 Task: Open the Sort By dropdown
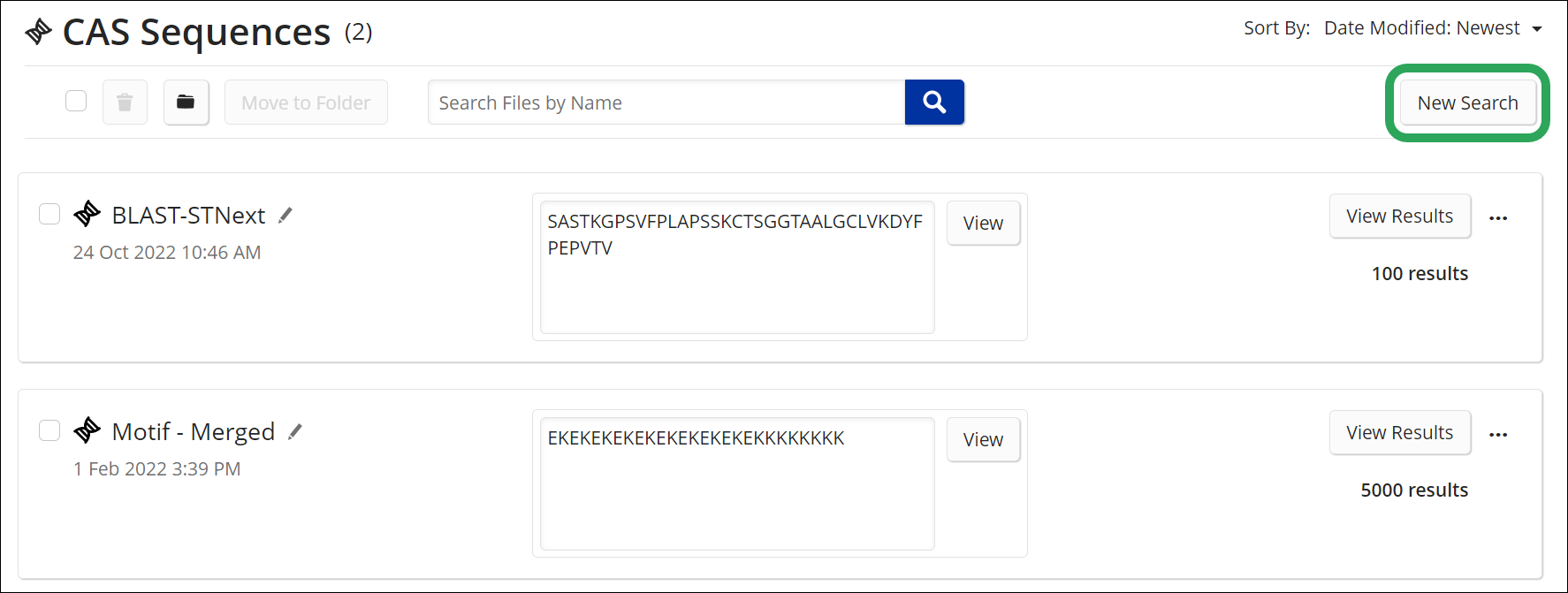point(1432,28)
